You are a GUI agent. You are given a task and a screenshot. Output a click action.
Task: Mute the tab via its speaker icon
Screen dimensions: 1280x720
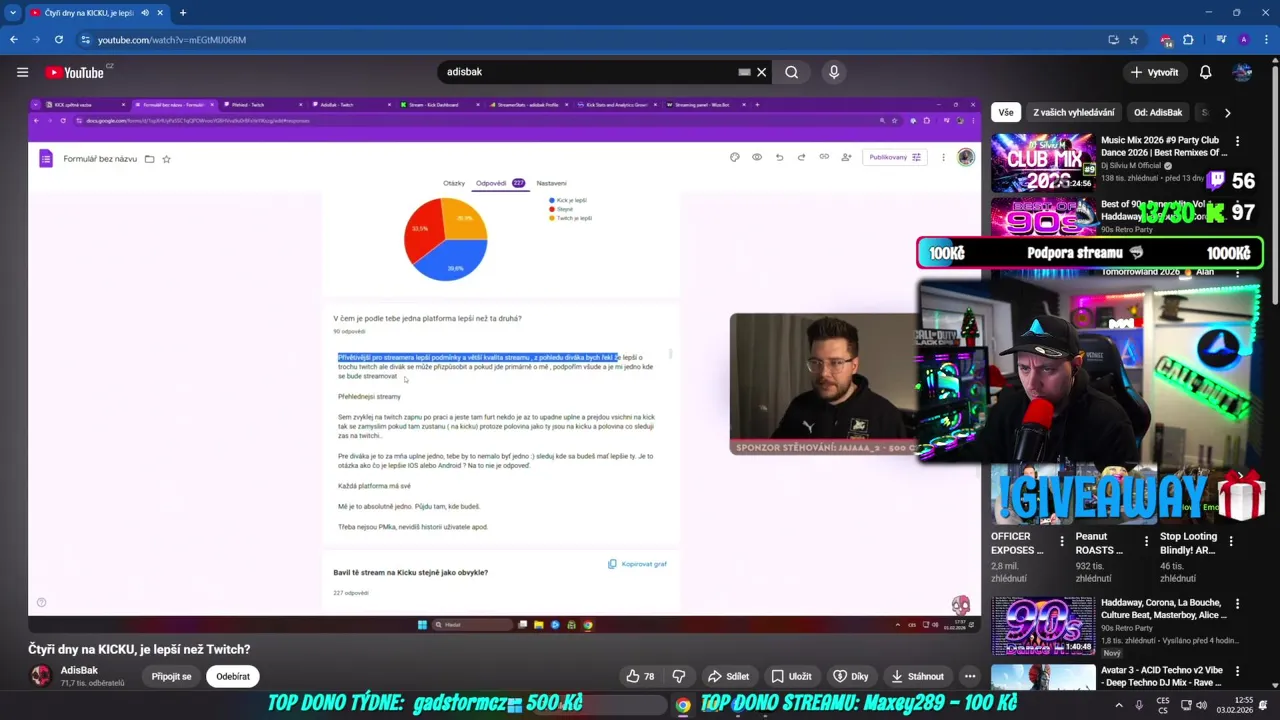(x=145, y=13)
